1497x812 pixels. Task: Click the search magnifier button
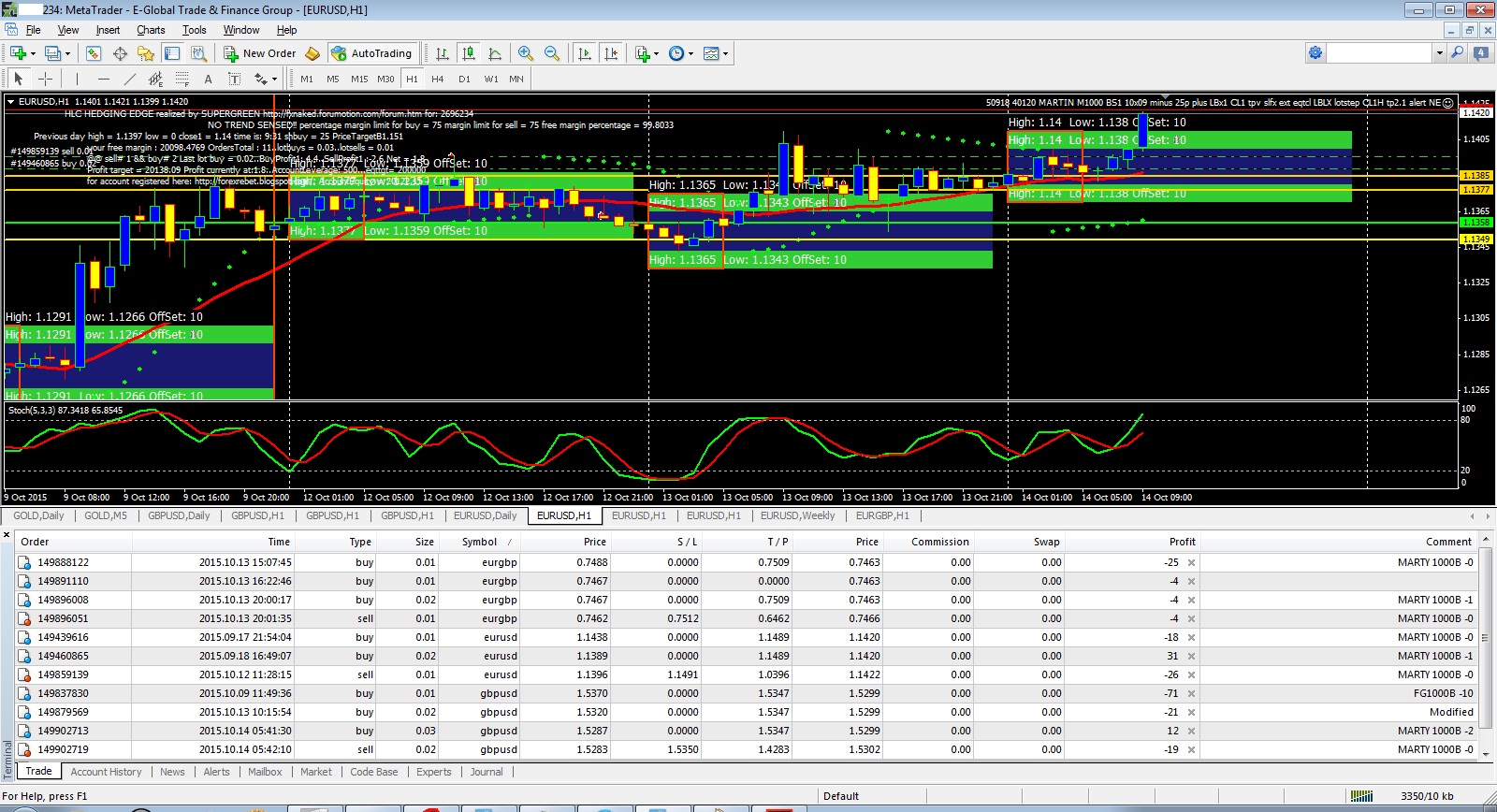1457,53
